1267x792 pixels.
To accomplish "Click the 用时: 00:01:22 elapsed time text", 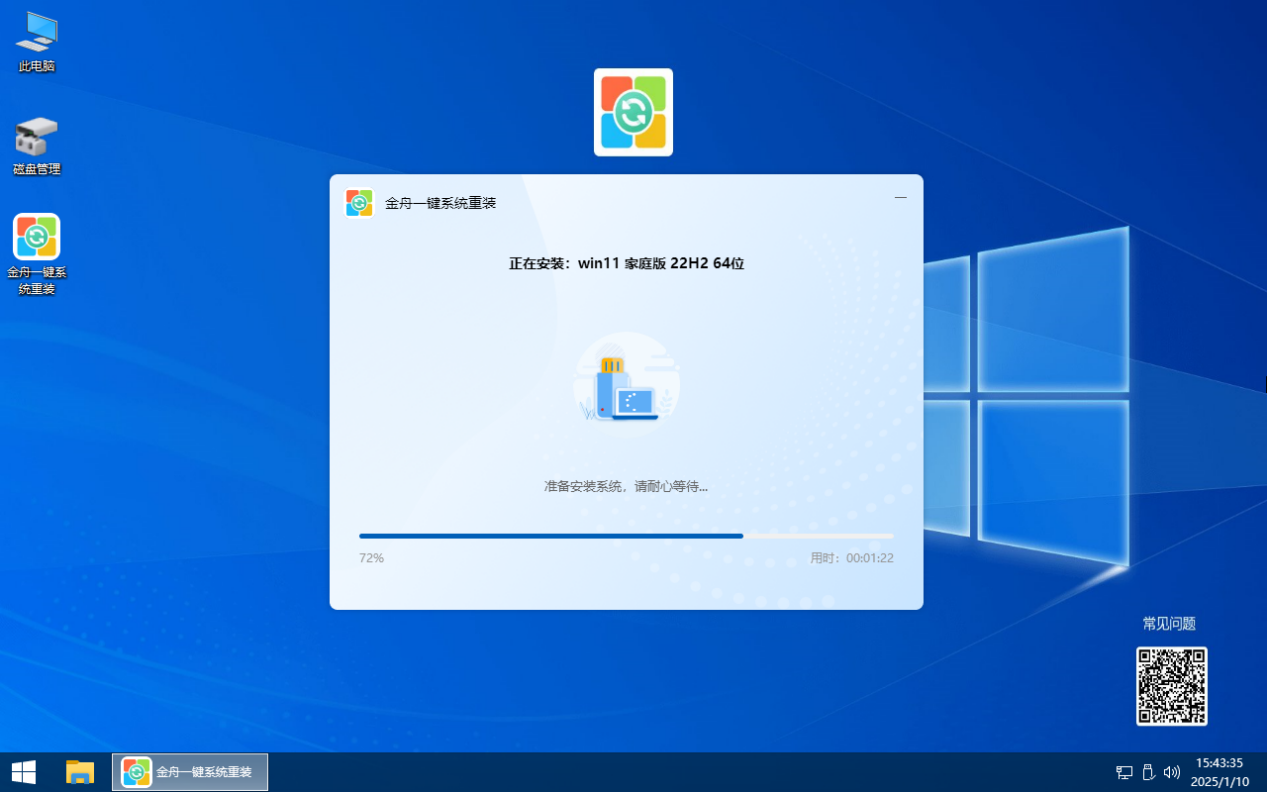I will (x=852, y=558).
